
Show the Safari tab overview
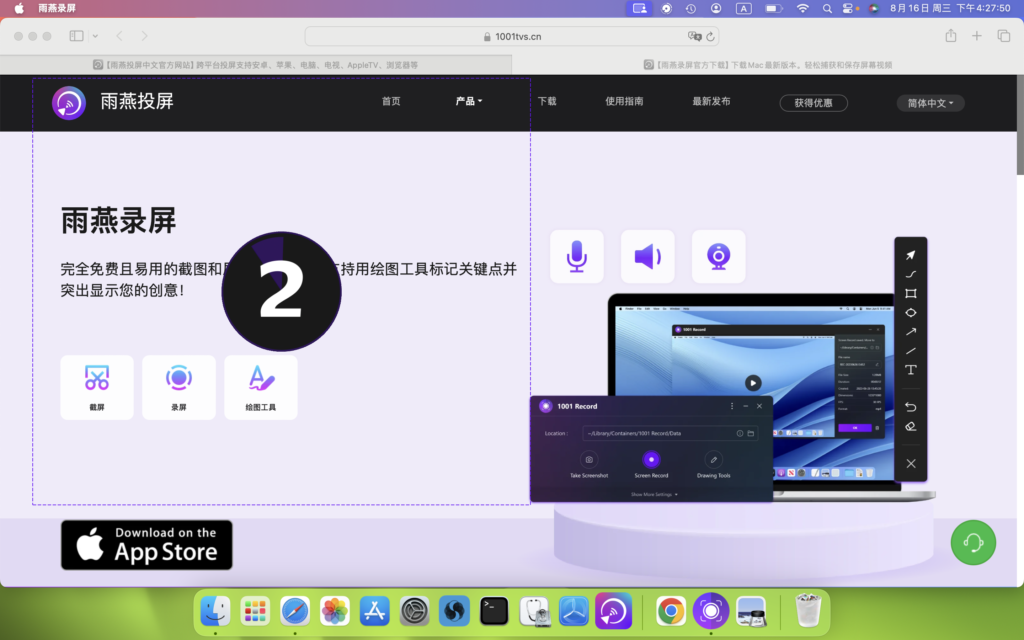pos(1004,36)
